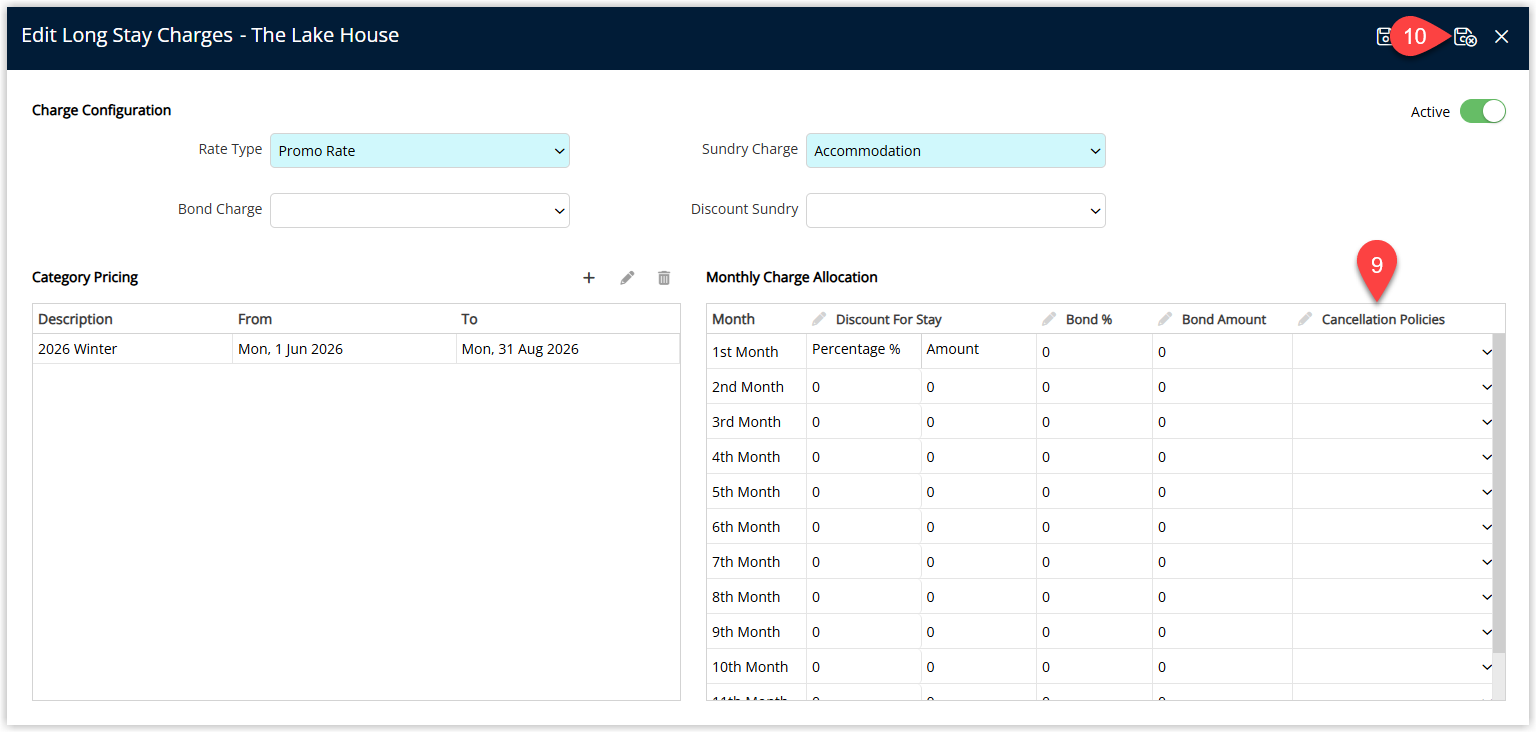
Task: Click the Month column header
Action: [756, 319]
